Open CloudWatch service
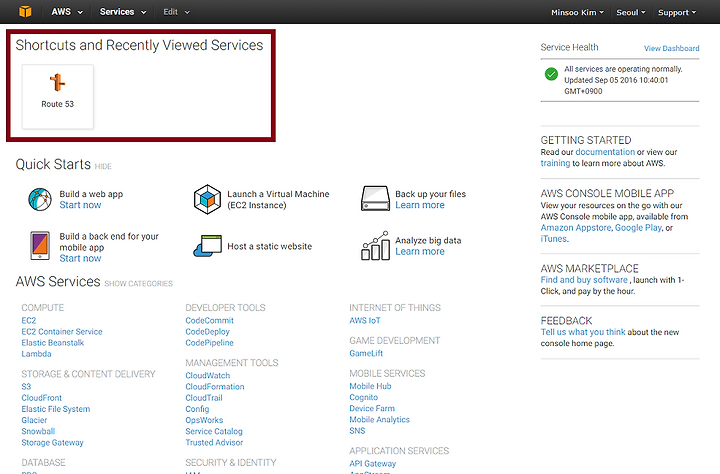720x474 pixels. pyautogui.click(x=208, y=375)
